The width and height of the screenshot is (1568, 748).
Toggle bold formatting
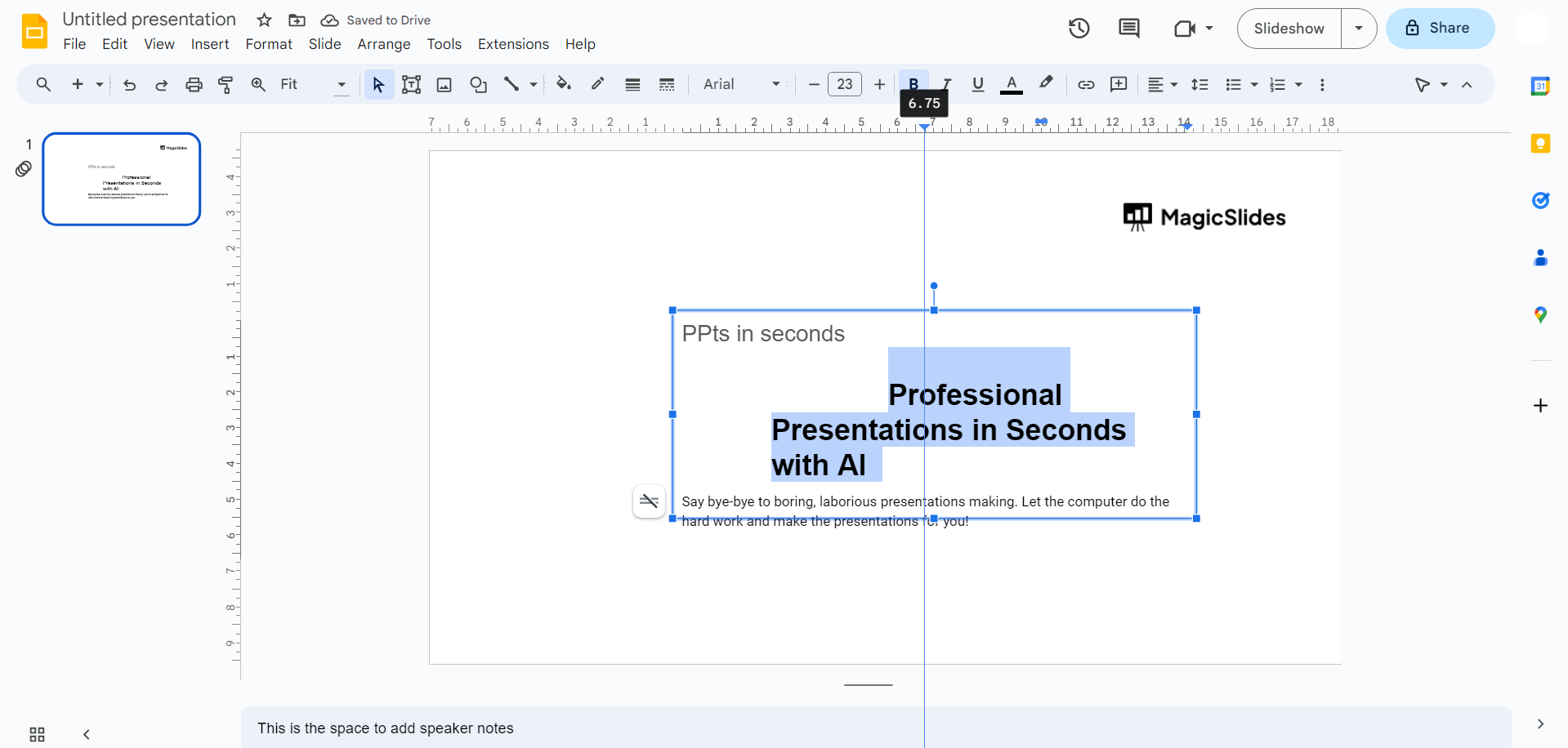pyautogui.click(x=914, y=83)
